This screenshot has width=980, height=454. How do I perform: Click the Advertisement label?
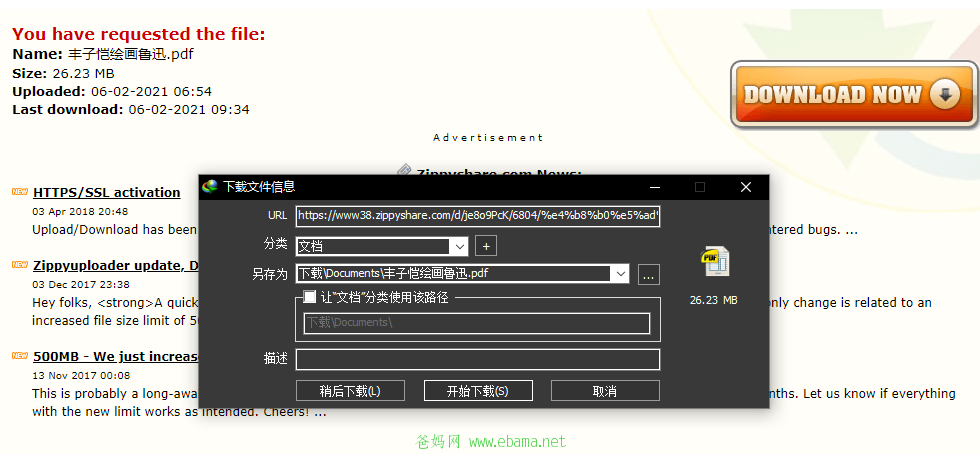(x=488, y=138)
